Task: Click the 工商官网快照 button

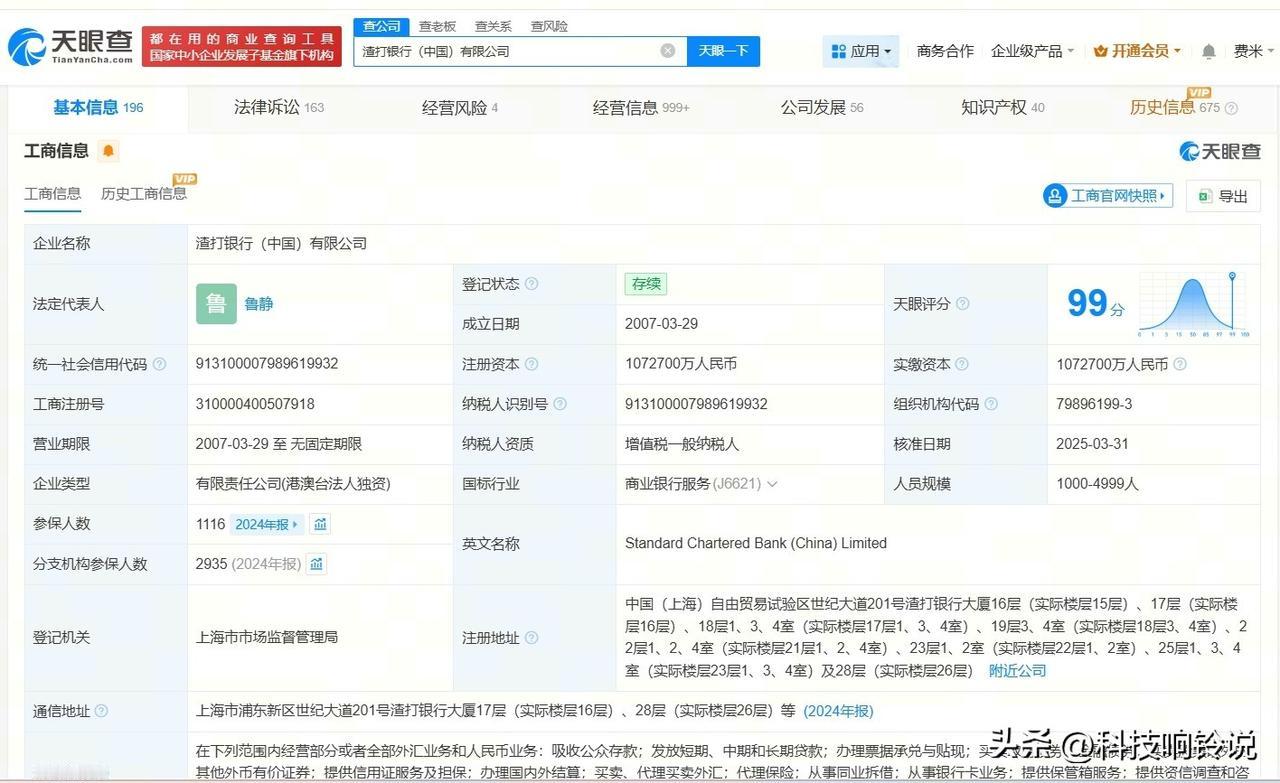Action: point(1107,196)
